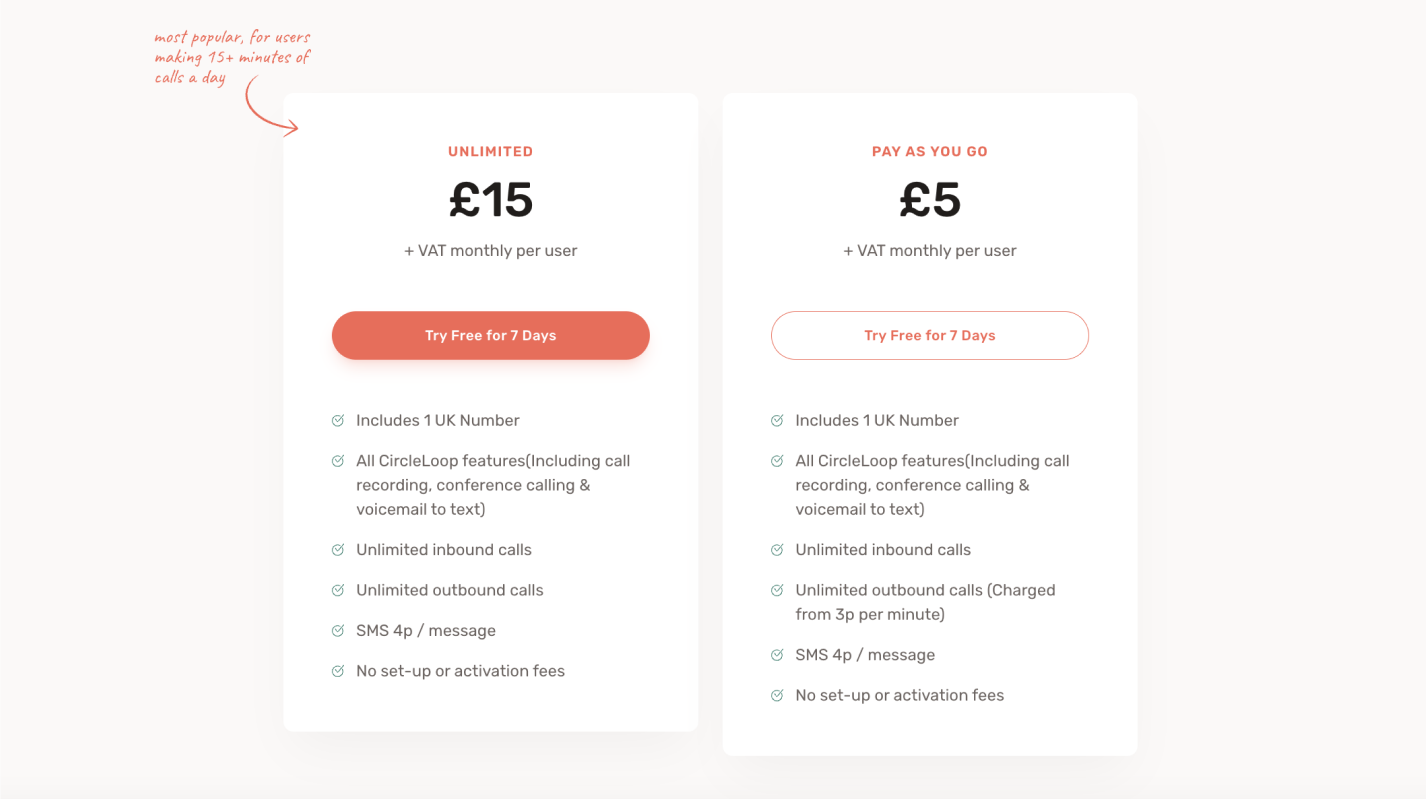Click the SMS 4p per message check icon on Unlimited
The width and height of the screenshot is (1426, 799).
(x=336, y=630)
